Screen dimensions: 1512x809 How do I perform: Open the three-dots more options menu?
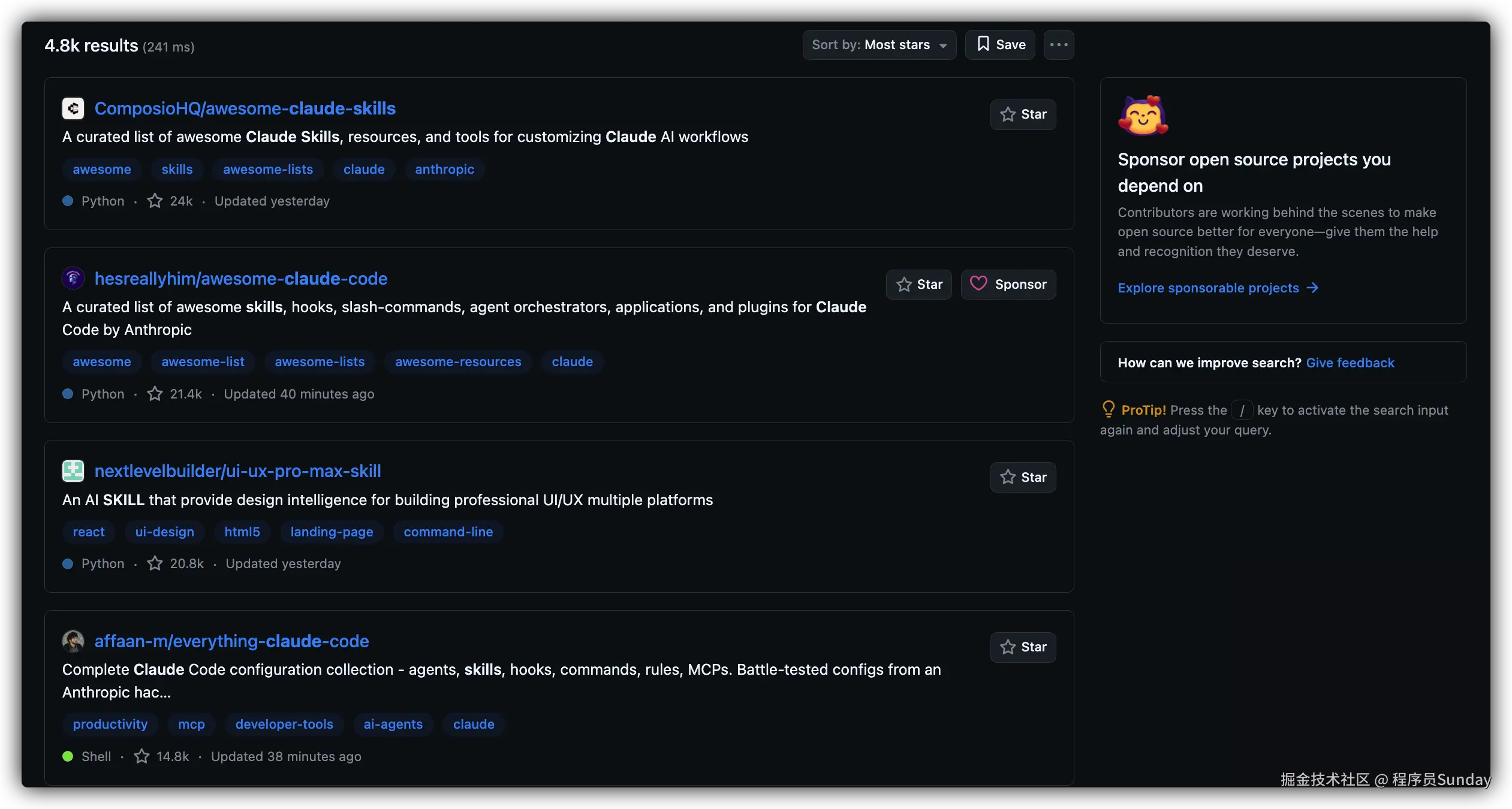1059,45
